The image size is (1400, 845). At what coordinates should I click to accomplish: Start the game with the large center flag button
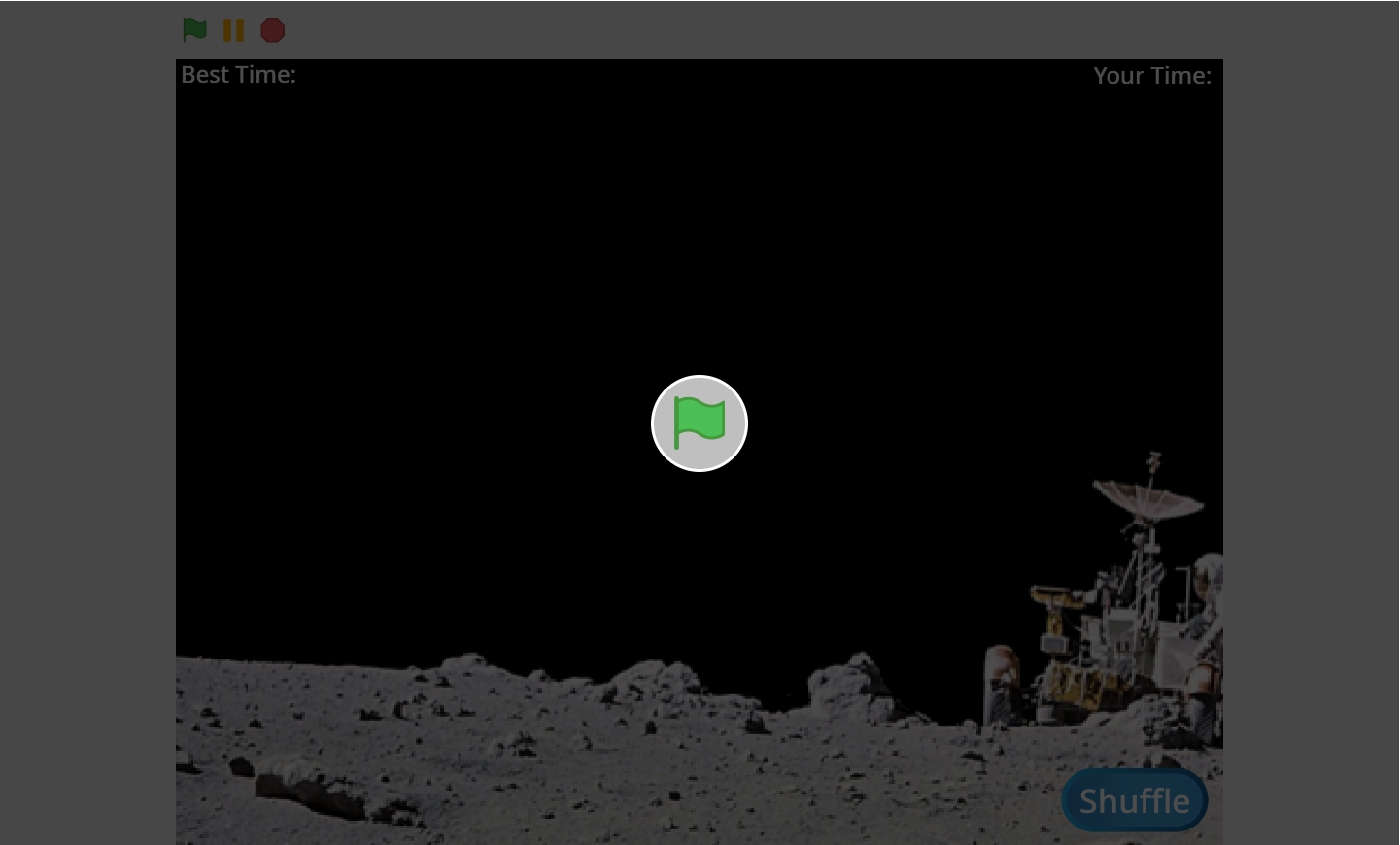[x=700, y=423]
